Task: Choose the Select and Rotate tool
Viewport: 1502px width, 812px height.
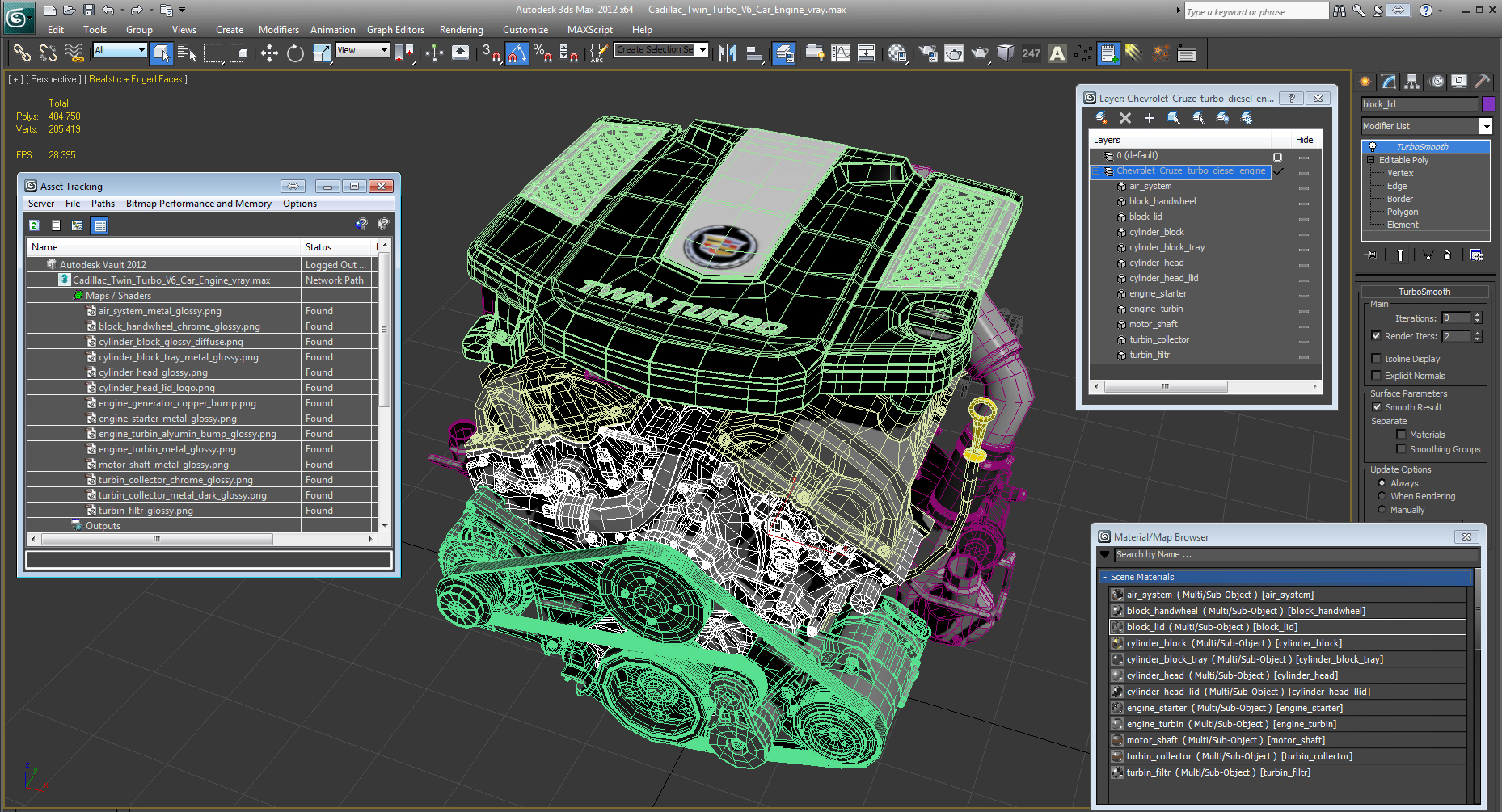Action: click(x=295, y=53)
